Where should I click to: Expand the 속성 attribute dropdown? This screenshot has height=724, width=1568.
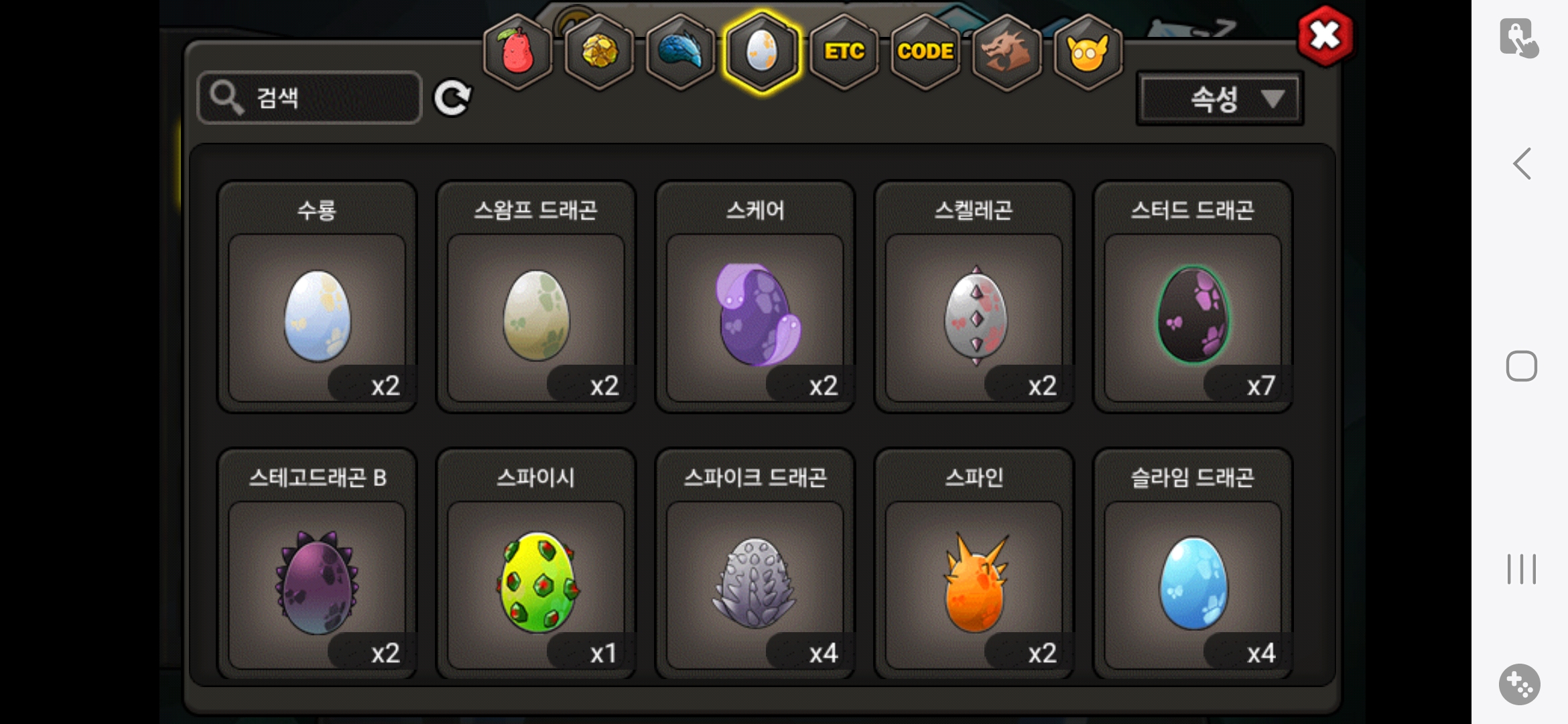(1220, 99)
